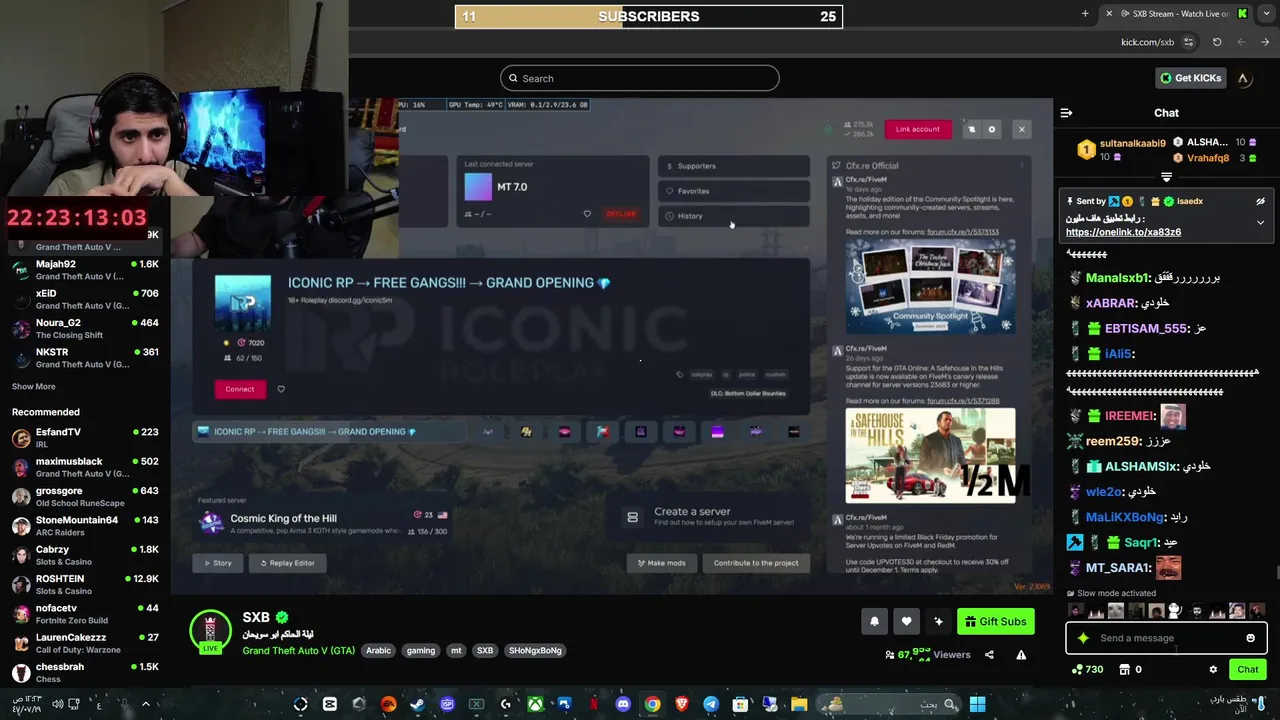The width and height of the screenshot is (1280, 720).
Task: Click chat username MaLiKXBoNg
Action: click(1124, 517)
